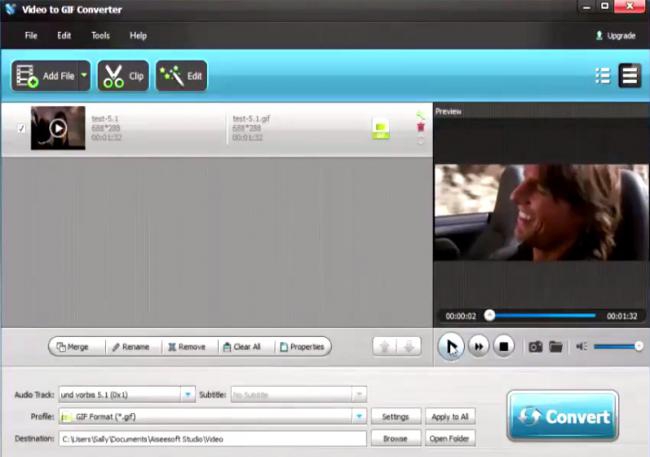
Task: Move the file down with arrow
Action: point(409,347)
